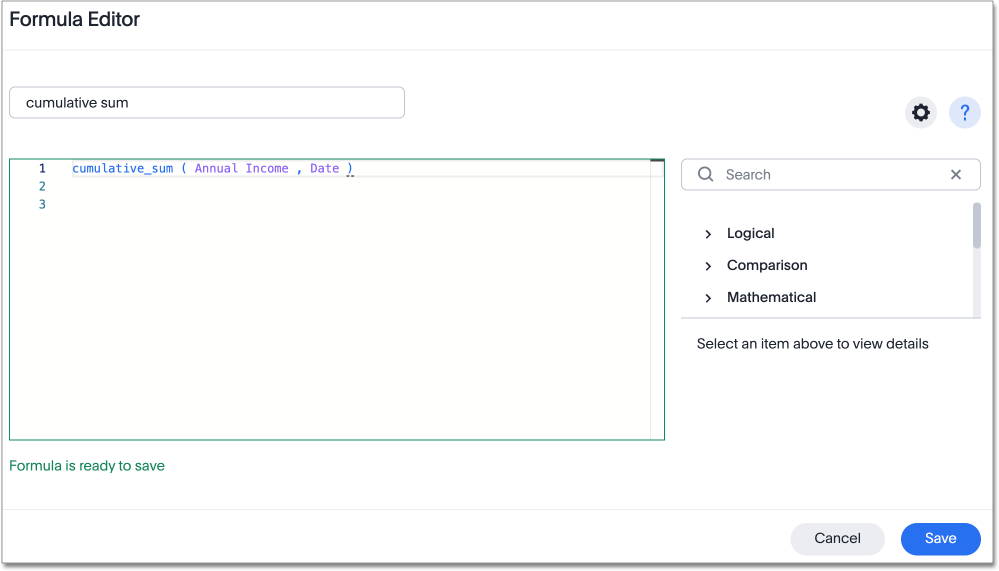Open the formula settings gear icon

tap(921, 113)
